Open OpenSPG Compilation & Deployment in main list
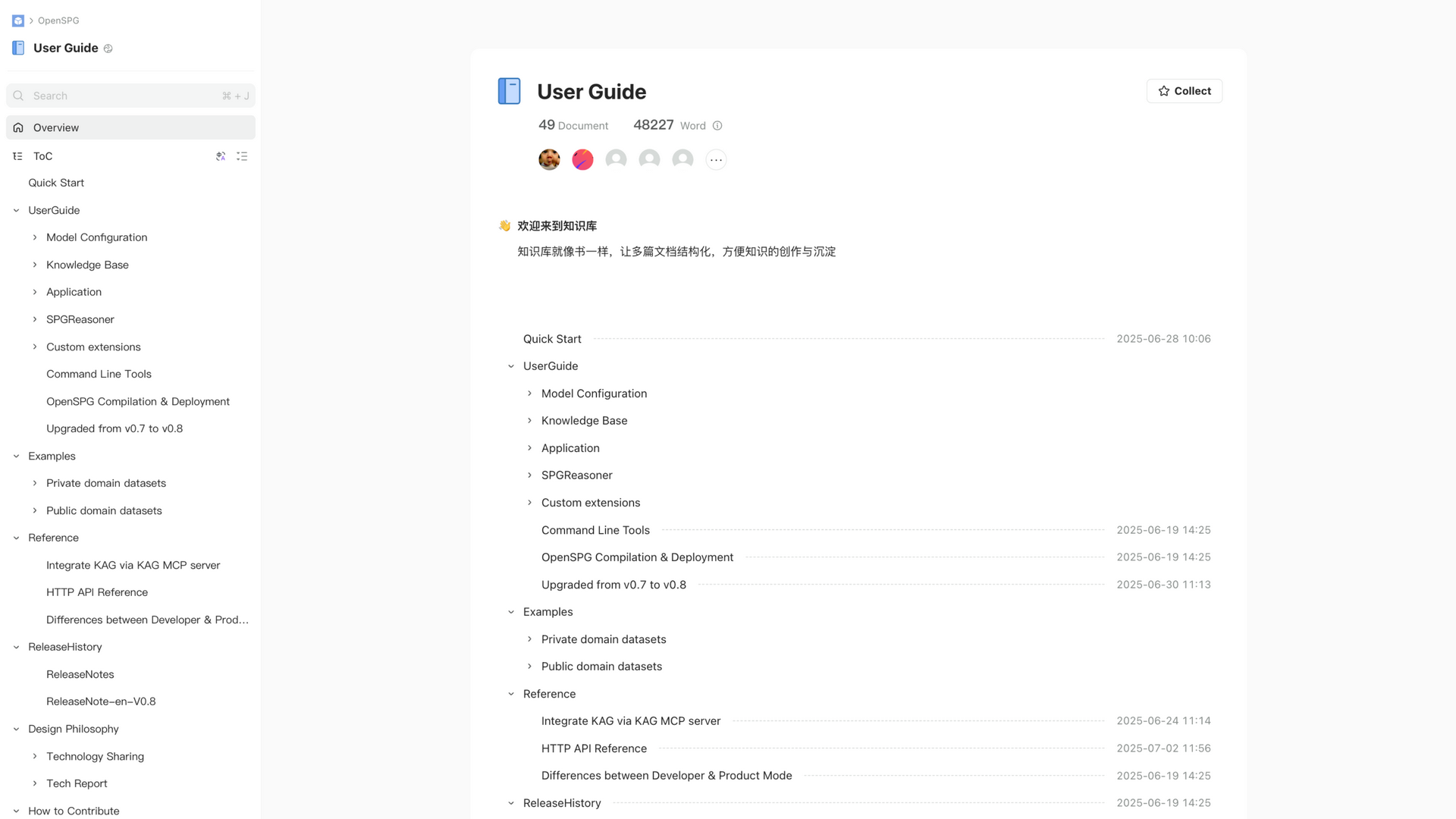 (x=637, y=557)
